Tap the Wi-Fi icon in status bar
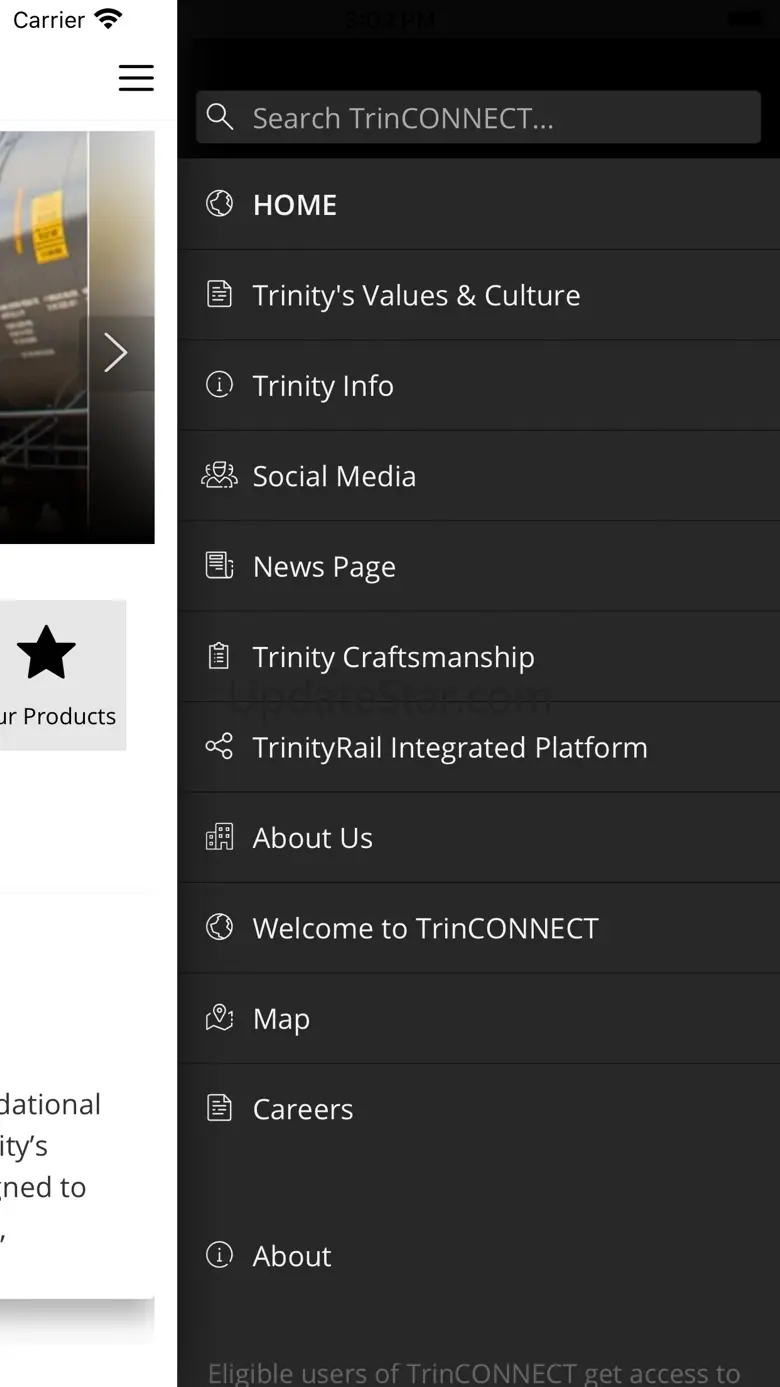The image size is (780, 1387). pos(107,19)
